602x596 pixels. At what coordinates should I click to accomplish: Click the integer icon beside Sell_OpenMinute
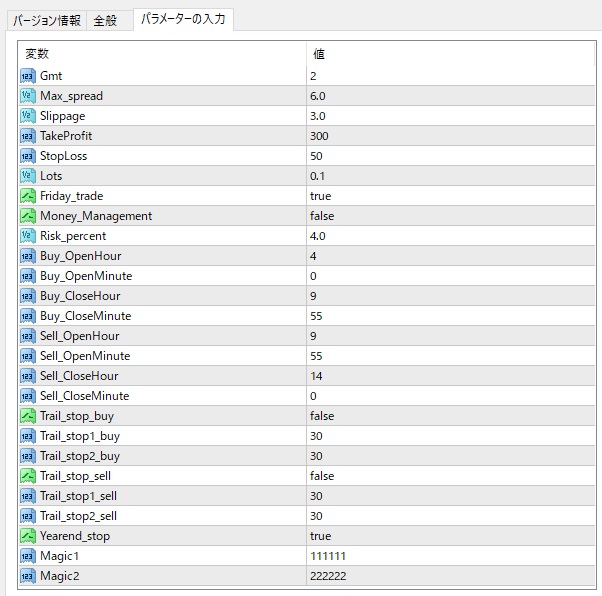(x=28, y=356)
